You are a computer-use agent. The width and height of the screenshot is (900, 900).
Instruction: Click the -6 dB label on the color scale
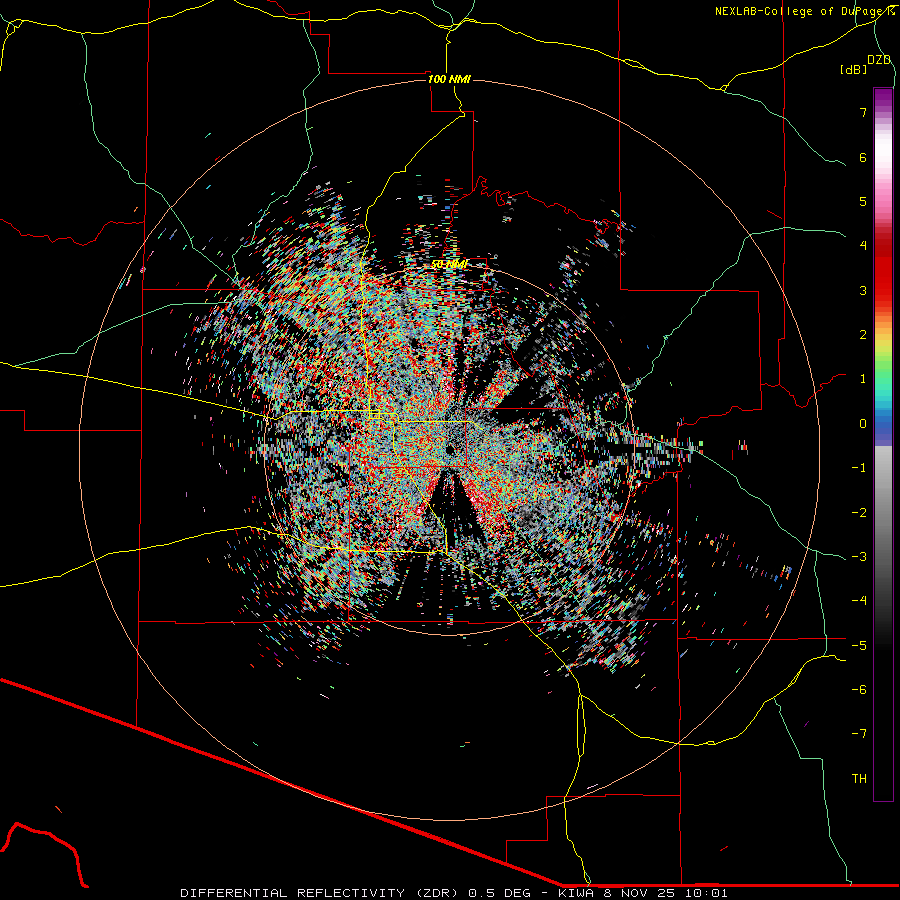click(859, 690)
